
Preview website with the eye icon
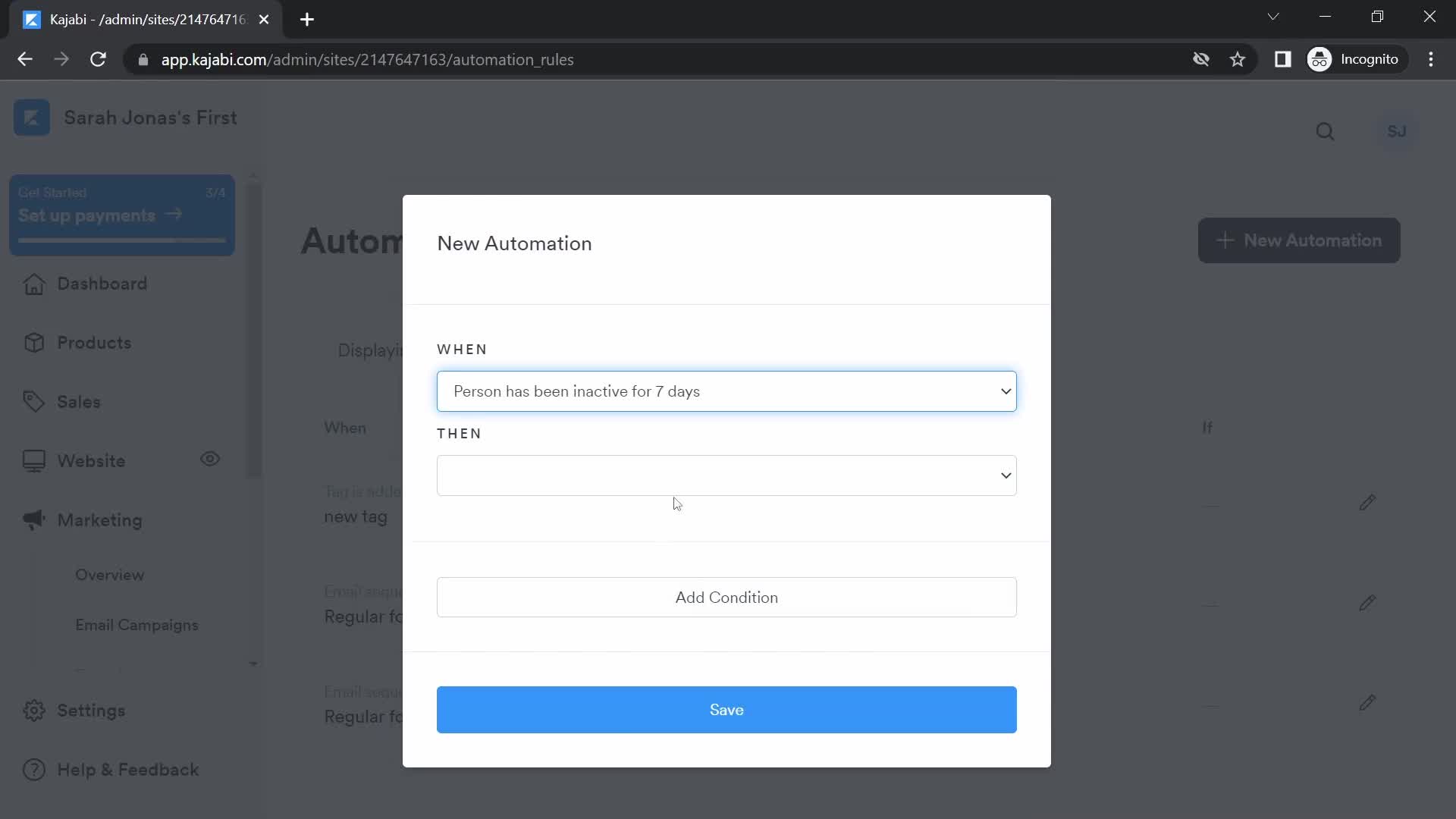(x=210, y=459)
